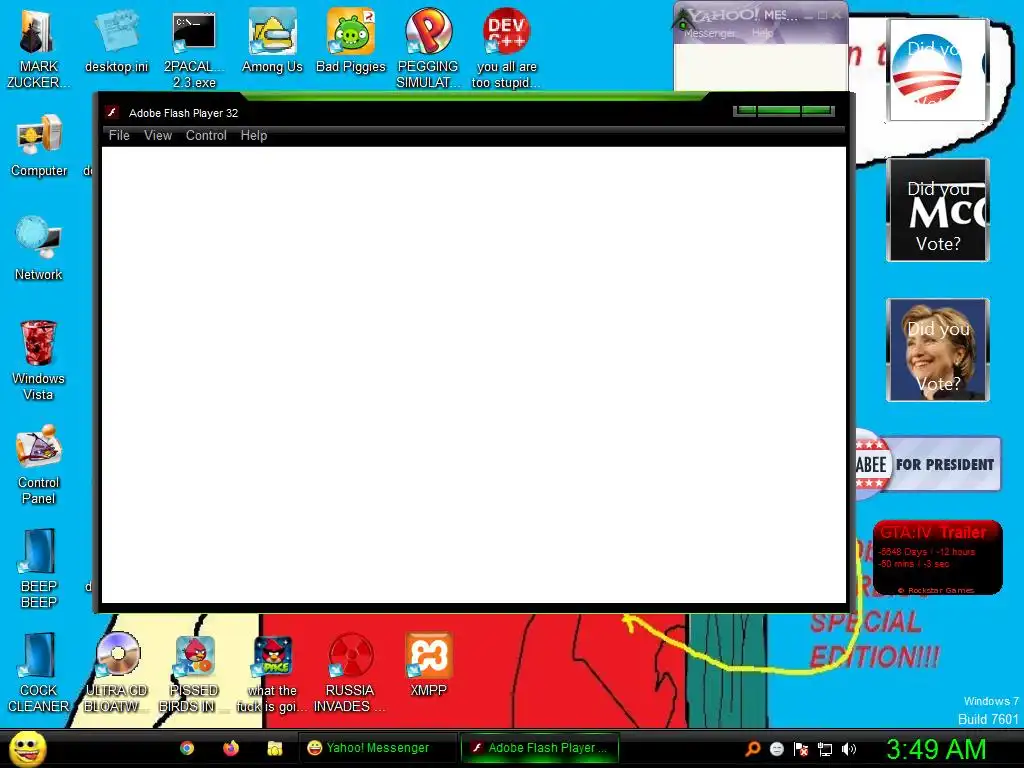
Task: Open the File menu in Flash Player
Action: [x=119, y=135]
